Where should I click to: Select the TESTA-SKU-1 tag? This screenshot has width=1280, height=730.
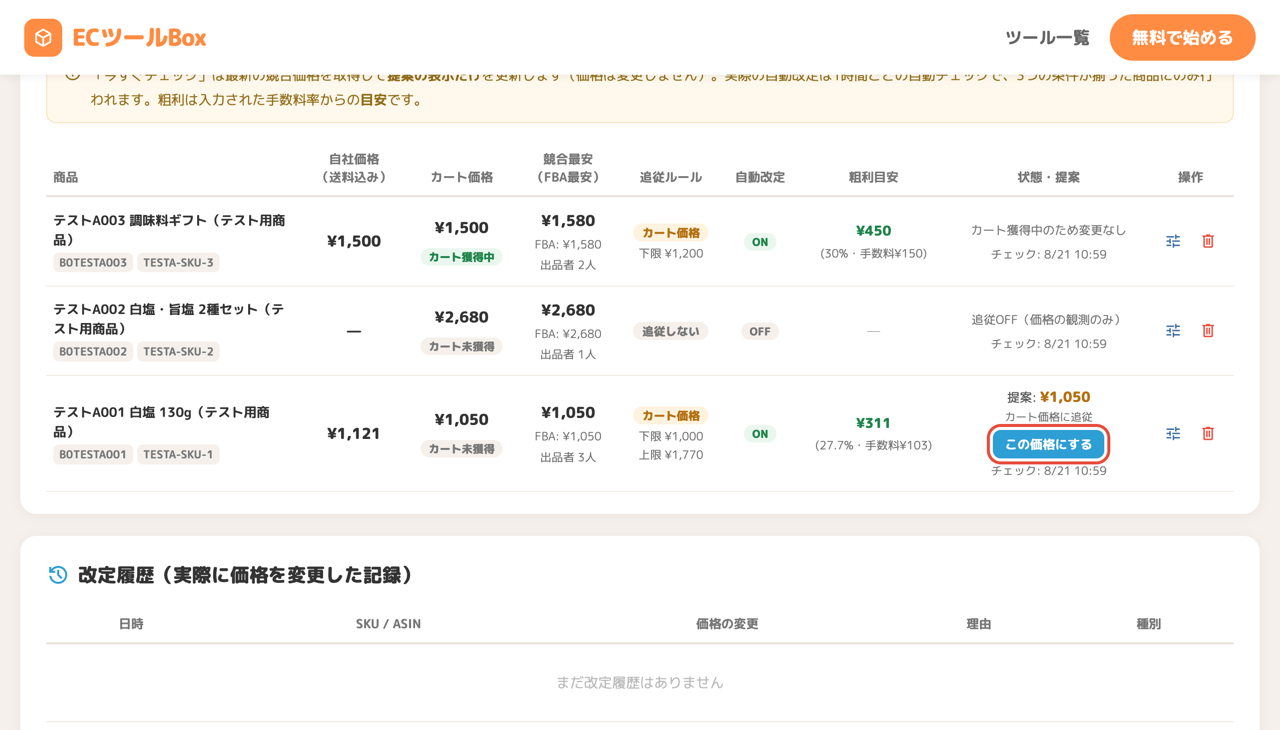(x=178, y=454)
